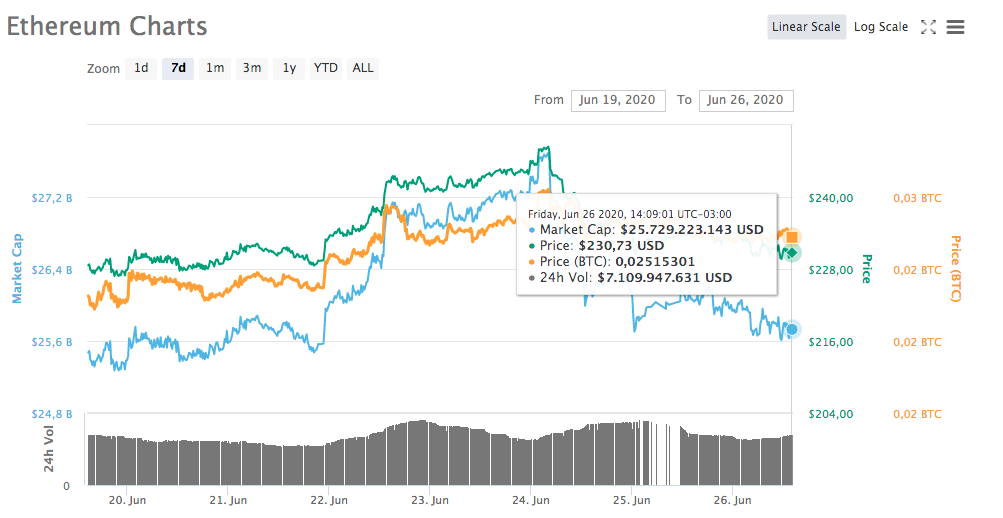Click the Ethereum Charts heading
Image resolution: width=1003 pixels, height=518 pixels.
coord(107,27)
